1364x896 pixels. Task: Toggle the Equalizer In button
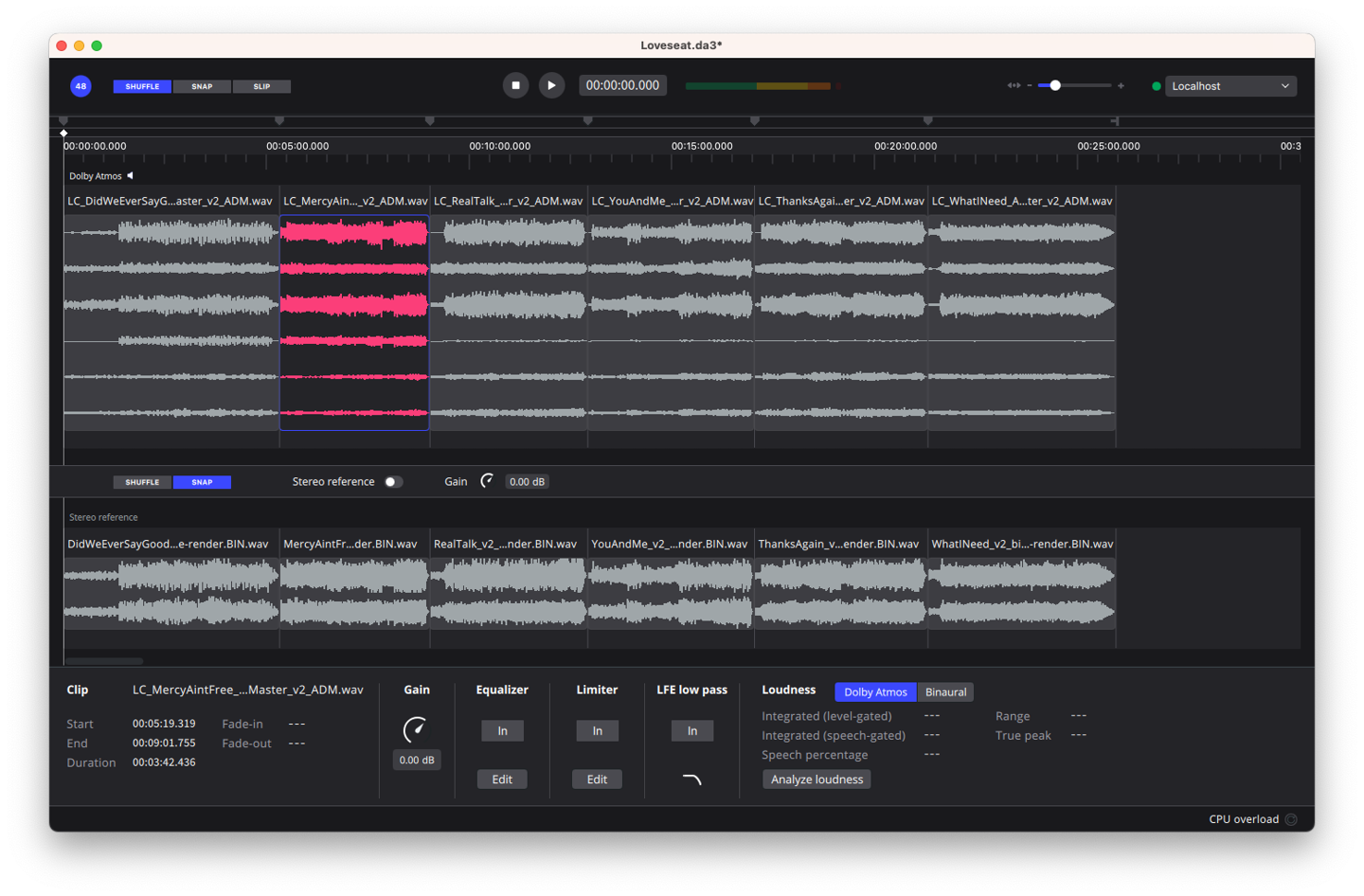tap(502, 731)
